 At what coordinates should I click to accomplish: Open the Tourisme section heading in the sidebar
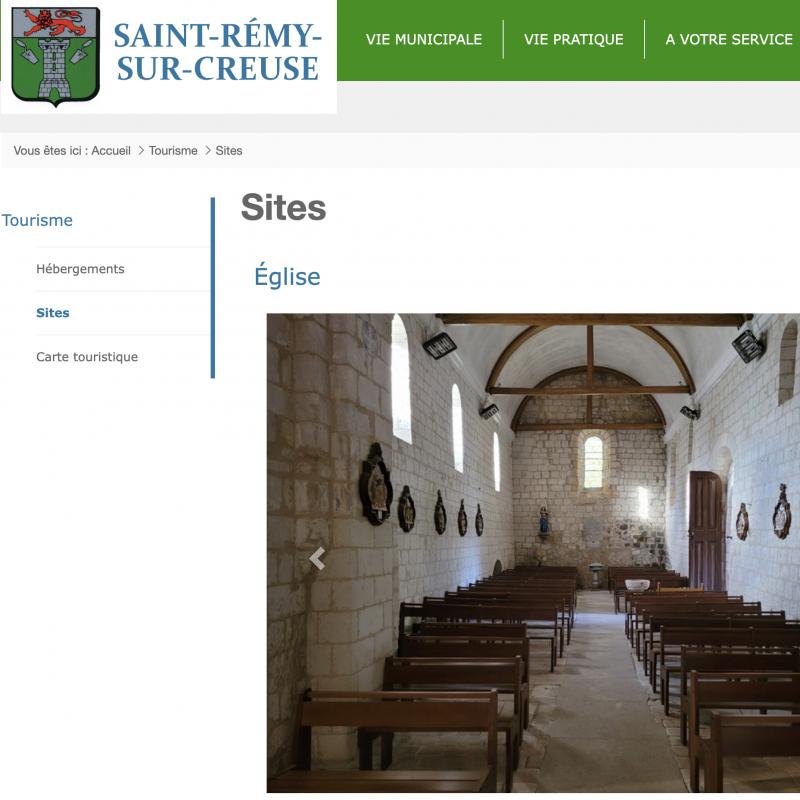click(38, 220)
